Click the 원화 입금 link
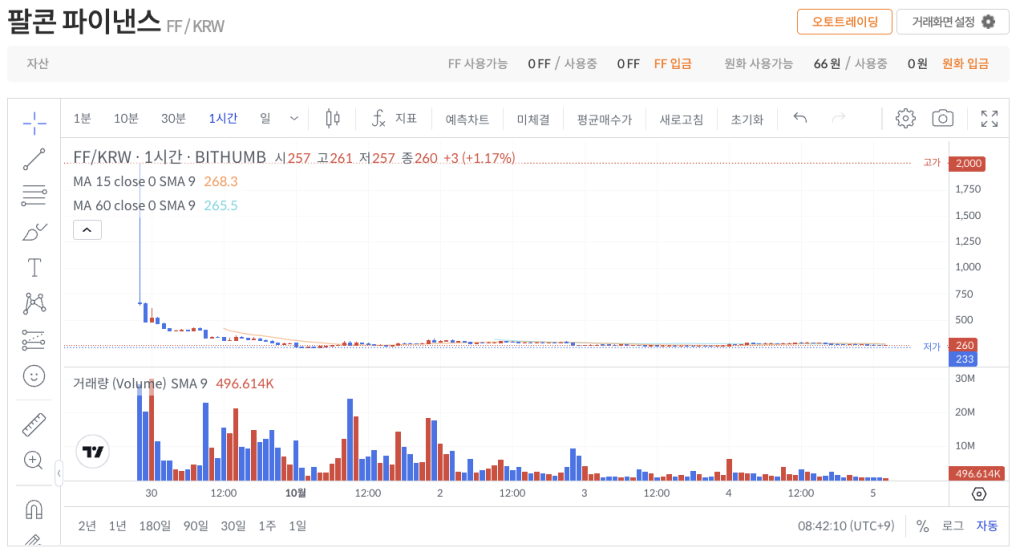1024x560 pixels. 965,64
